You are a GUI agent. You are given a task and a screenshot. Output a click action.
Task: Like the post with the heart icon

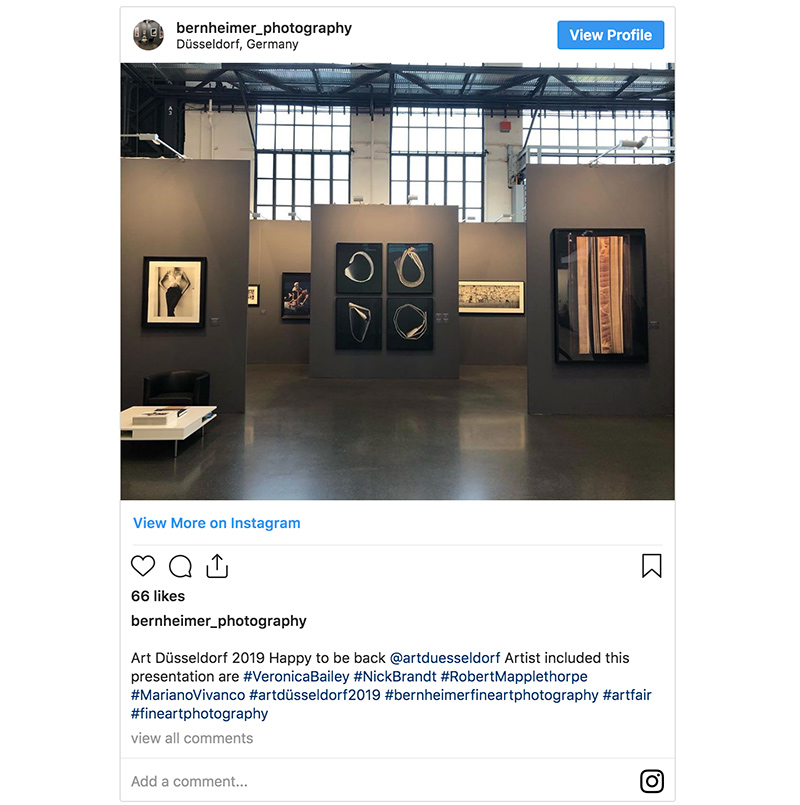[143, 566]
